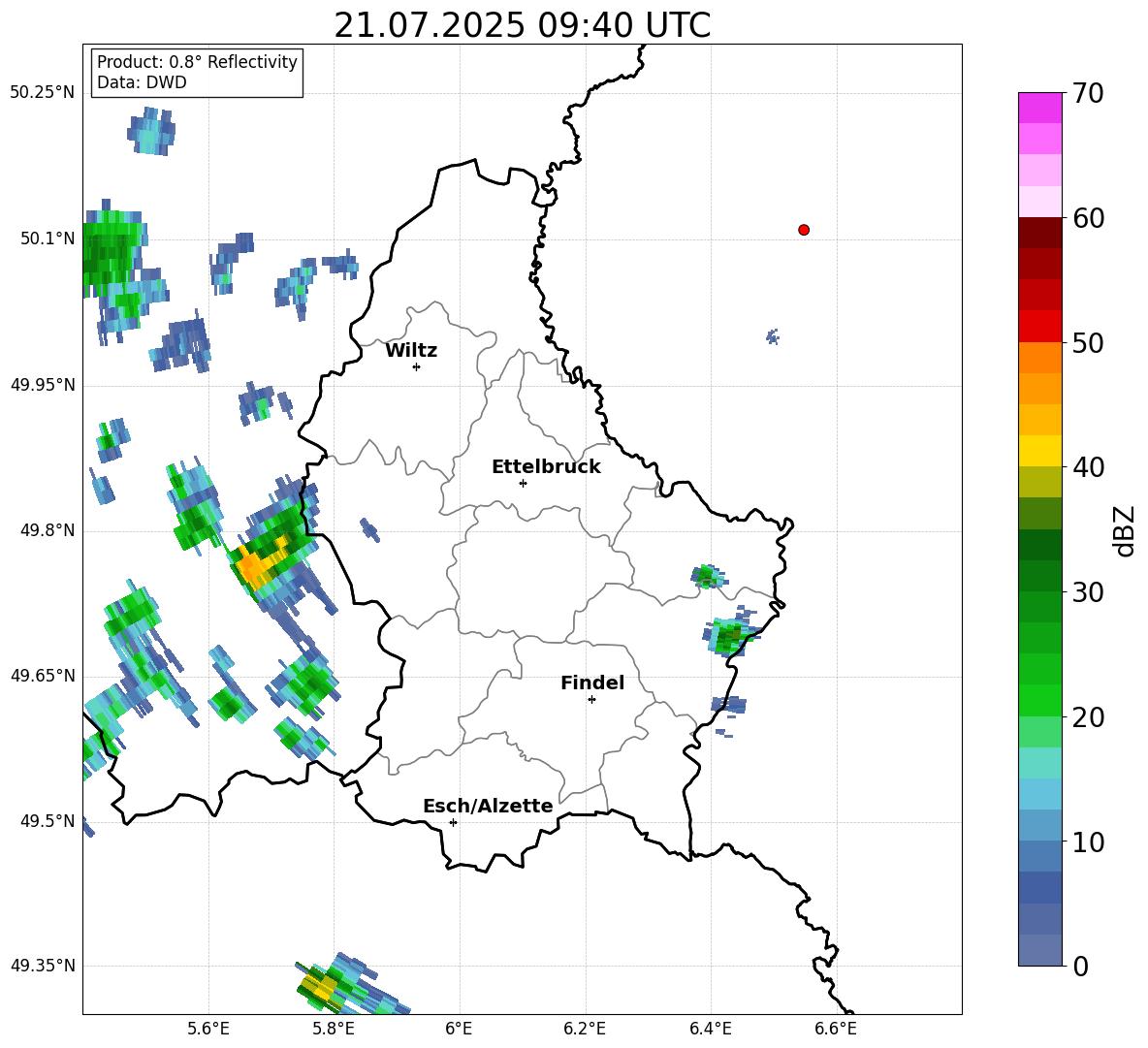Click the 6°E longitude label
The image size is (1148, 1048).
(459, 1029)
